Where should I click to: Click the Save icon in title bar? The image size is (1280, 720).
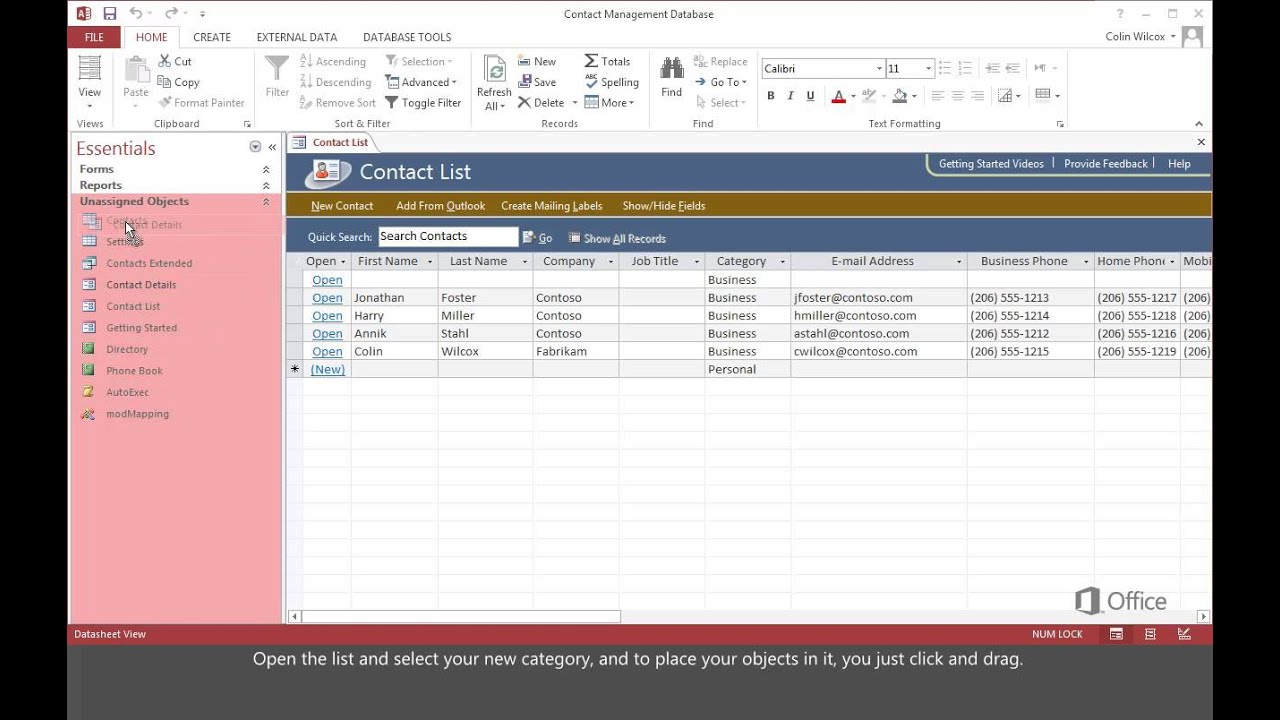click(110, 14)
